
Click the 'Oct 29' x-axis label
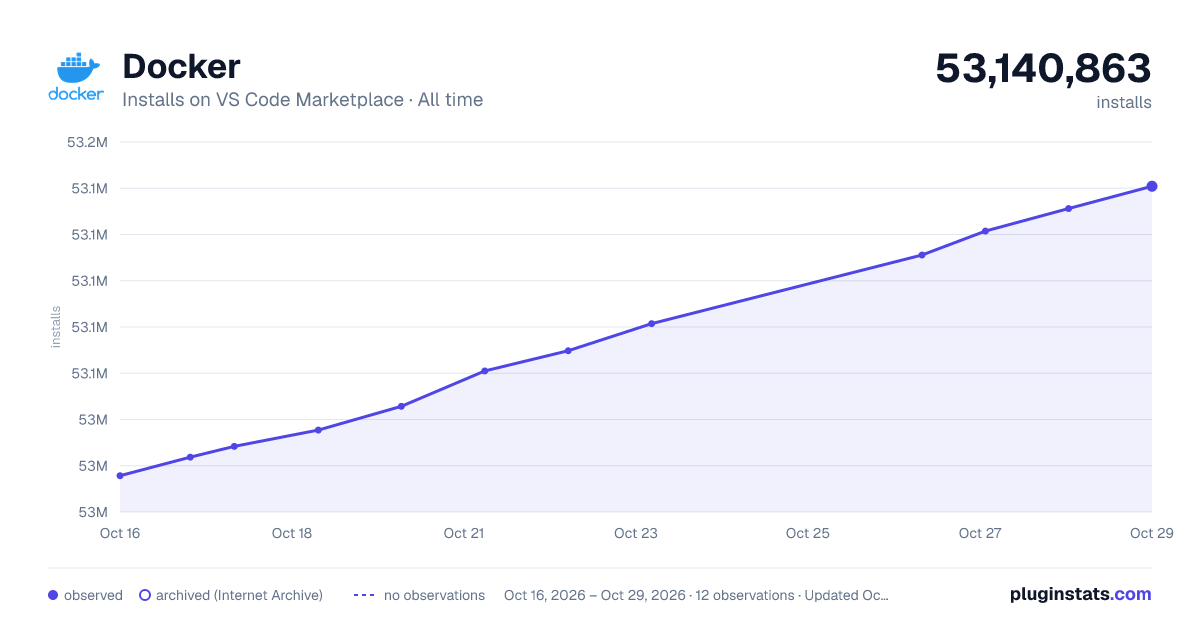click(1151, 533)
